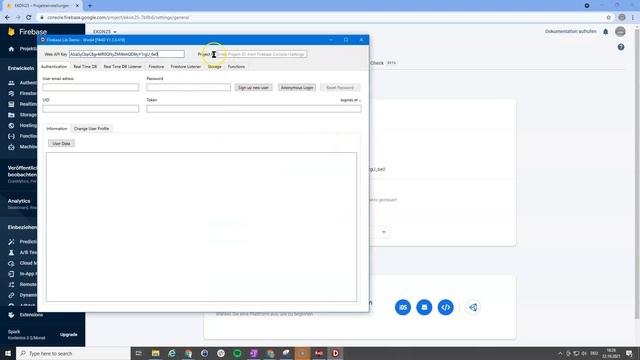Click the User Data button
Screen dimensions: 640x360
coord(61,144)
